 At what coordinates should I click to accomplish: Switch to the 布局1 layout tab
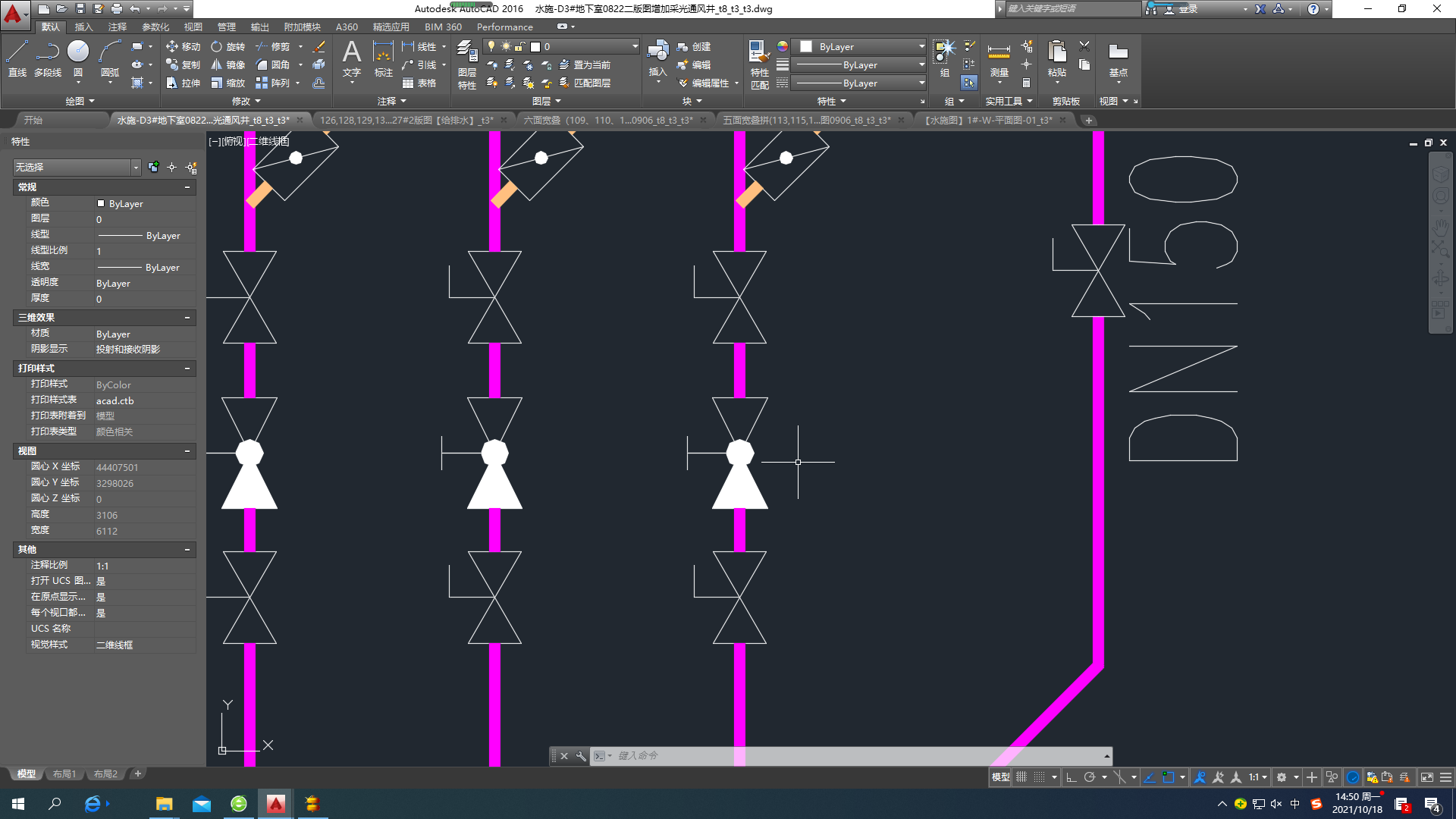pos(64,774)
